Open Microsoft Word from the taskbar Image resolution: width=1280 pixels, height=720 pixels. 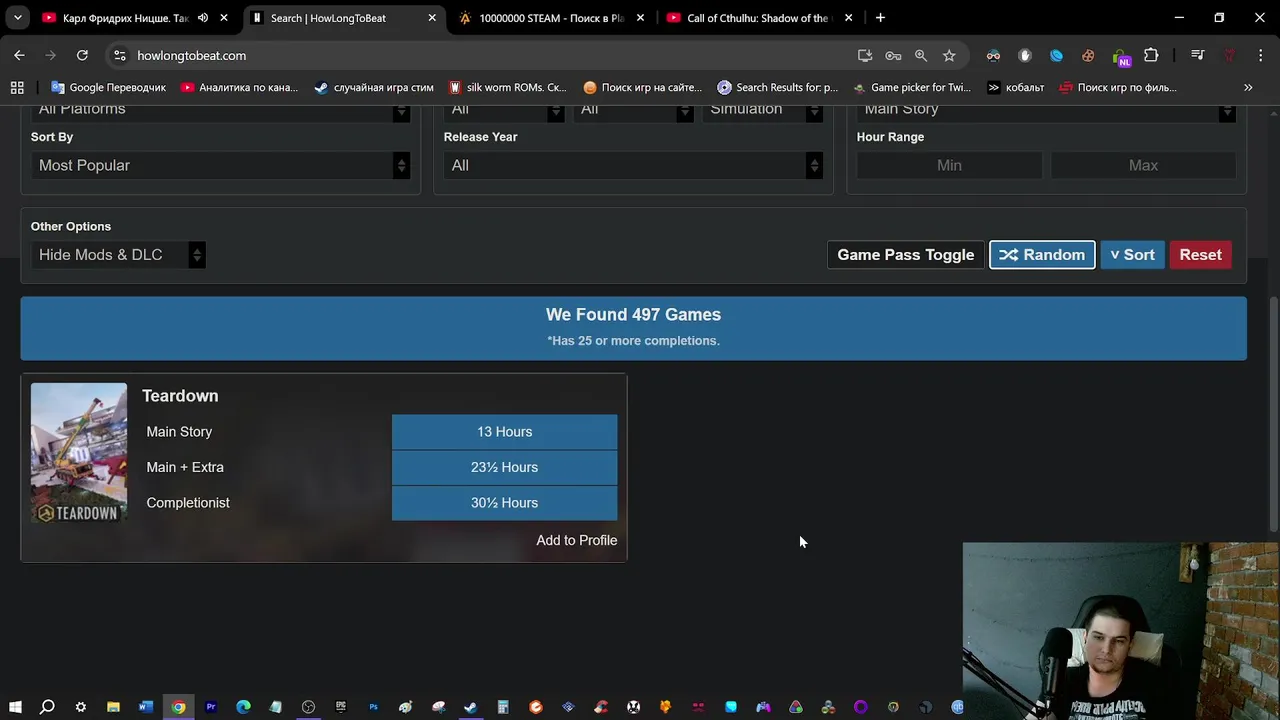(x=146, y=707)
